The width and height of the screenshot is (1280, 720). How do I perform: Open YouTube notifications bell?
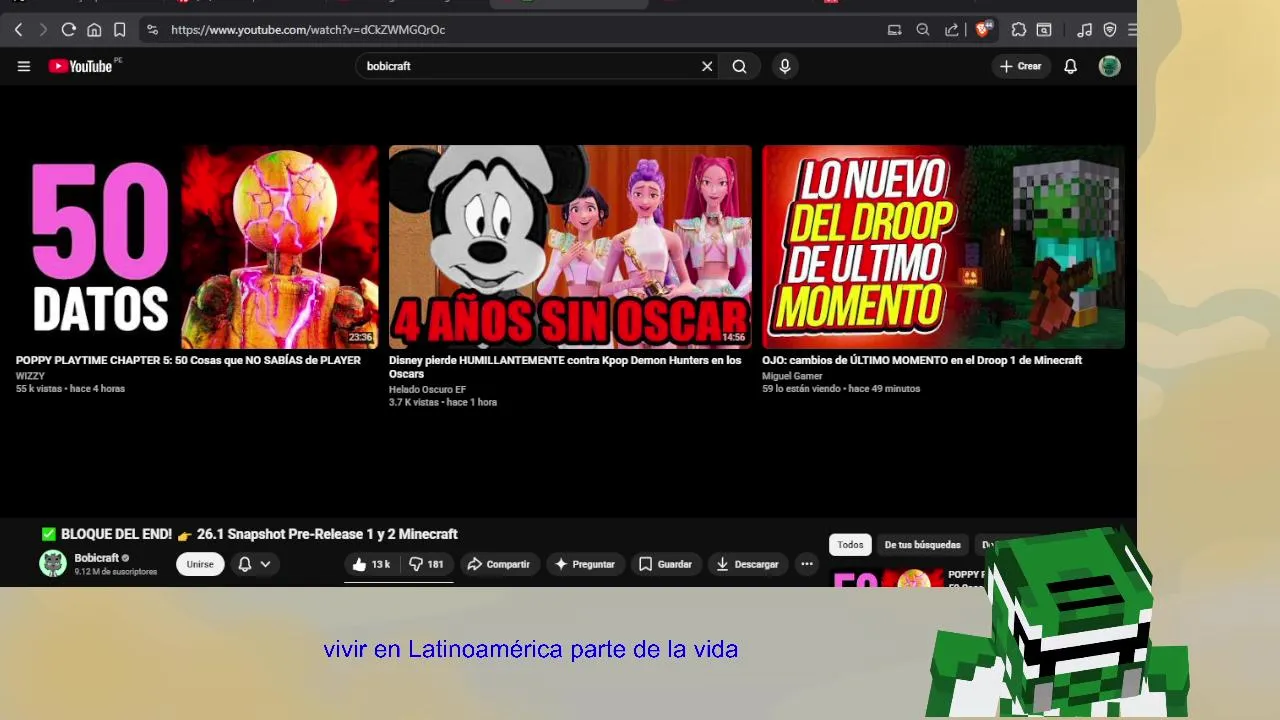tap(1070, 66)
